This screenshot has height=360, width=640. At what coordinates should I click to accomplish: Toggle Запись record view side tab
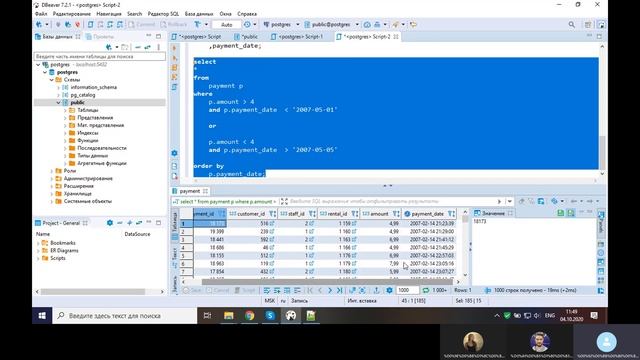[175, 284]
